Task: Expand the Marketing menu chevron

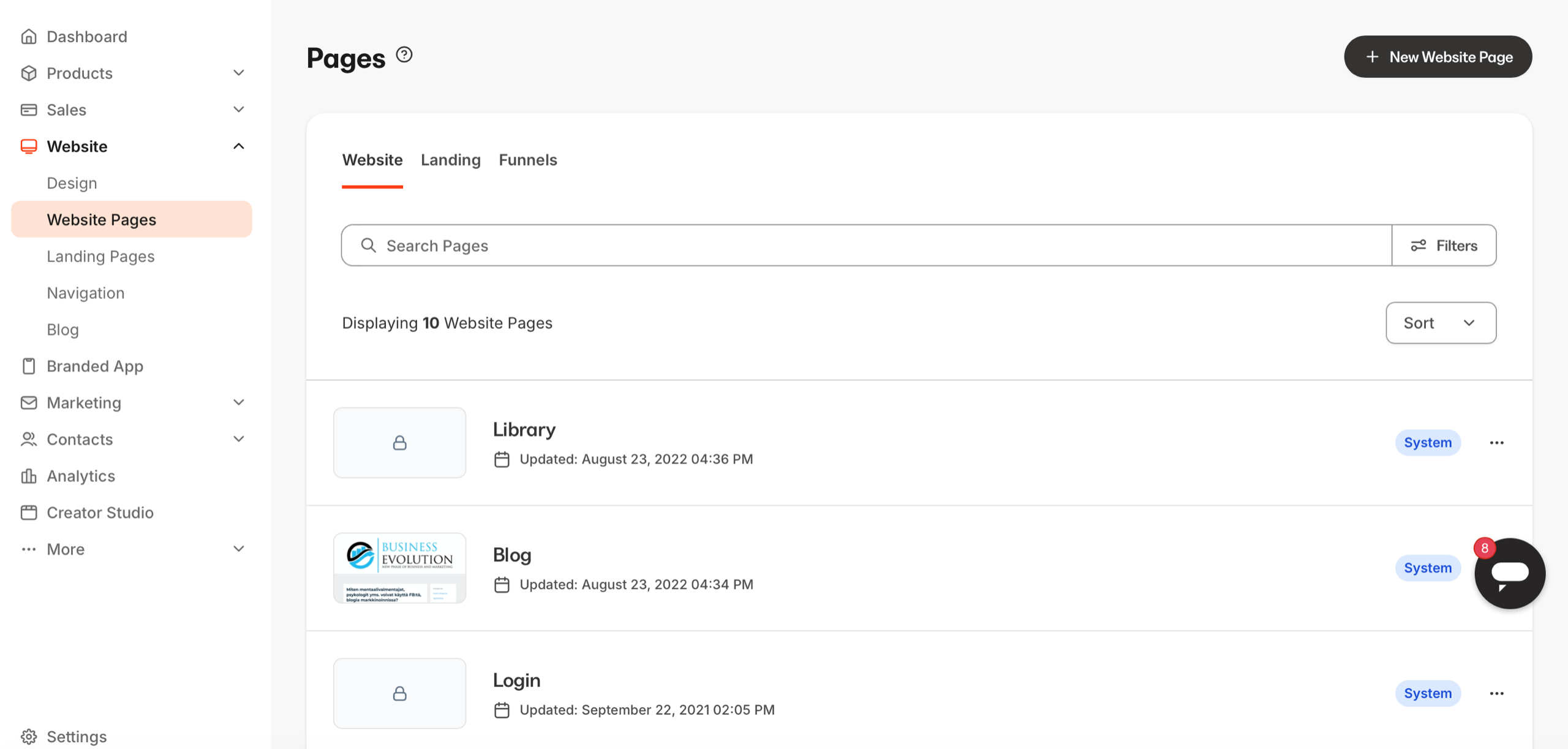Action: coord(239,402)
